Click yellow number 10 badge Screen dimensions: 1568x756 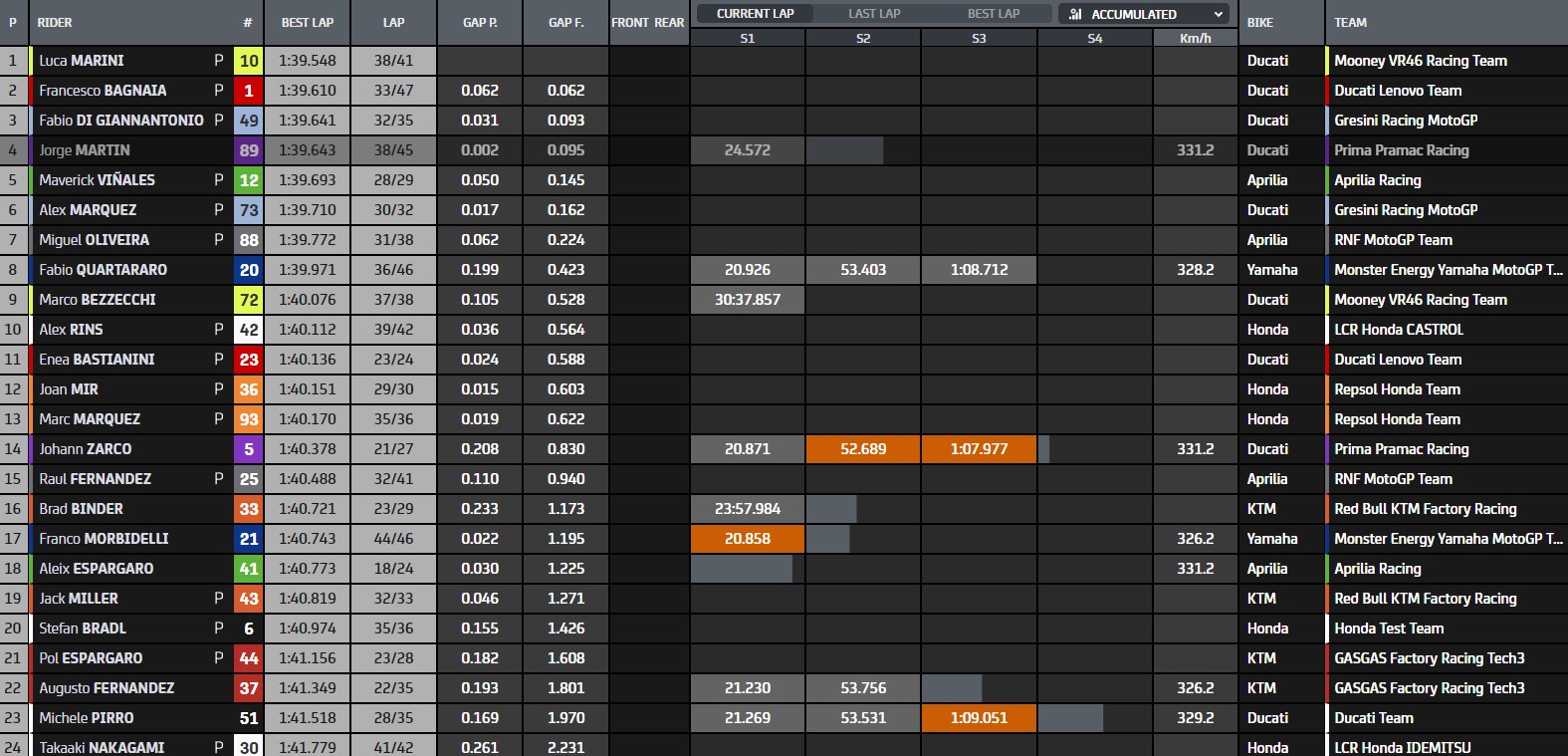249,61
